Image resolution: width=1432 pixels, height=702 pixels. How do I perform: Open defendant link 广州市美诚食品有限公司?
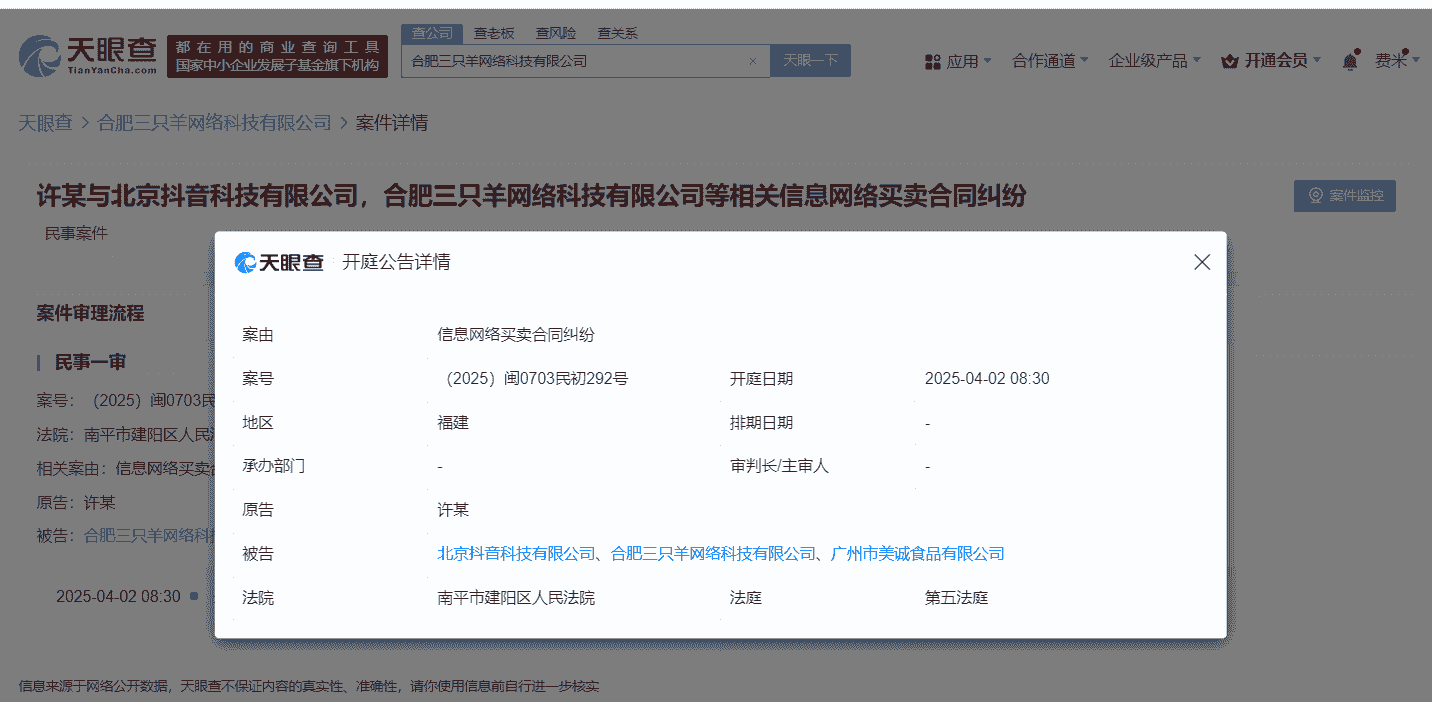917,553
